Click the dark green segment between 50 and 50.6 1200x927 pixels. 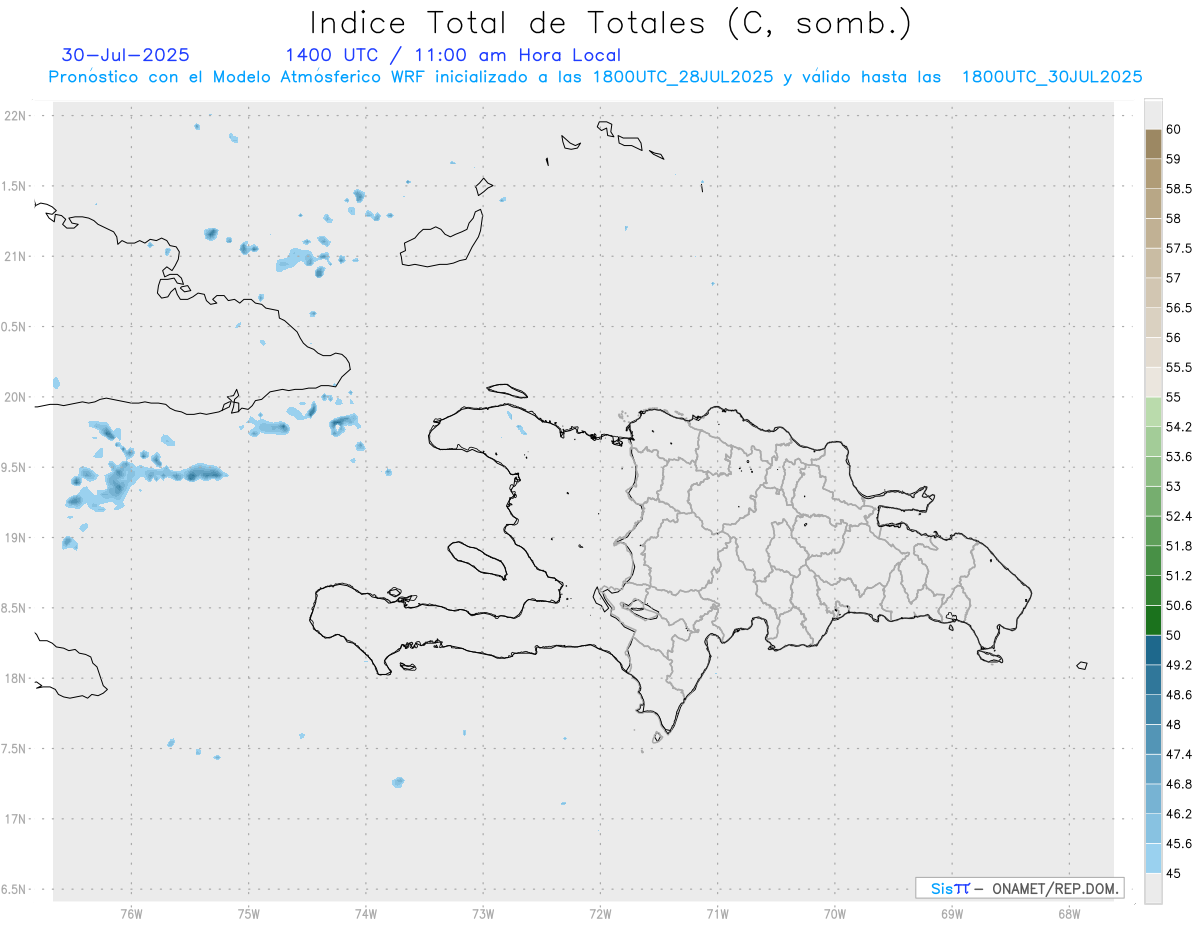coord(1153,620)
